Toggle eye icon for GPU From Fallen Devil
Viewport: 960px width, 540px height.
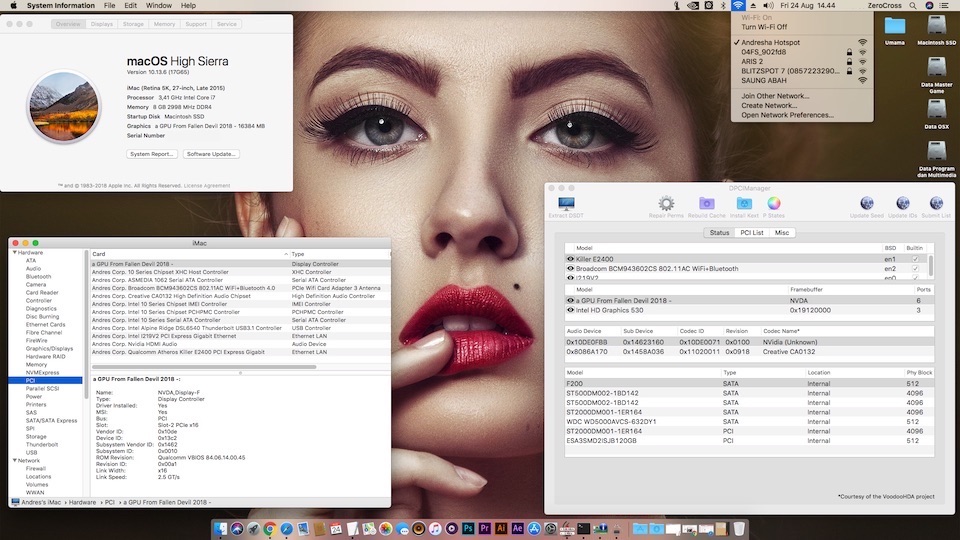[571, 301]
